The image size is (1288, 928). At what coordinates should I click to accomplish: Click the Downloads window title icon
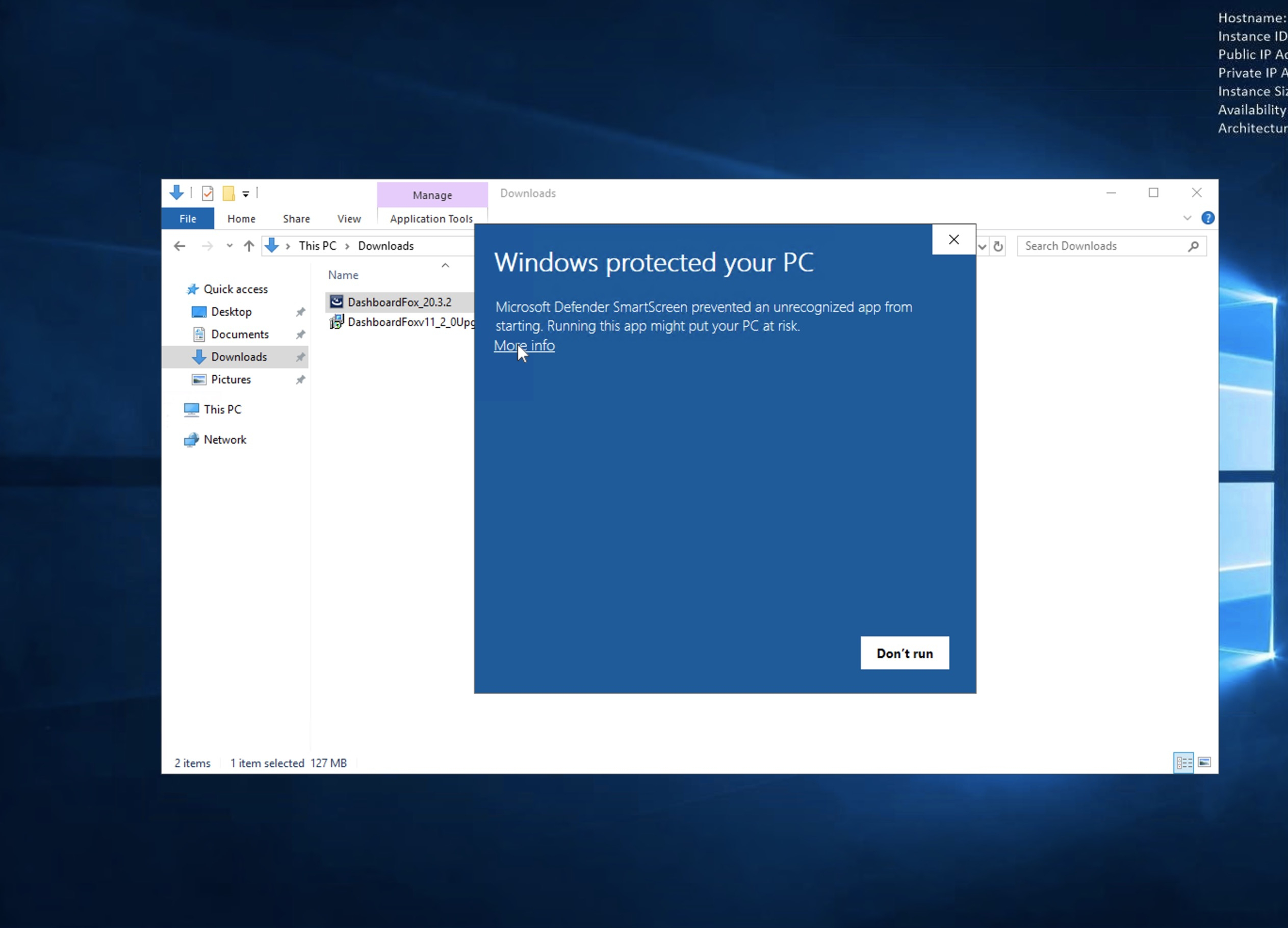[x=176, y=193]
